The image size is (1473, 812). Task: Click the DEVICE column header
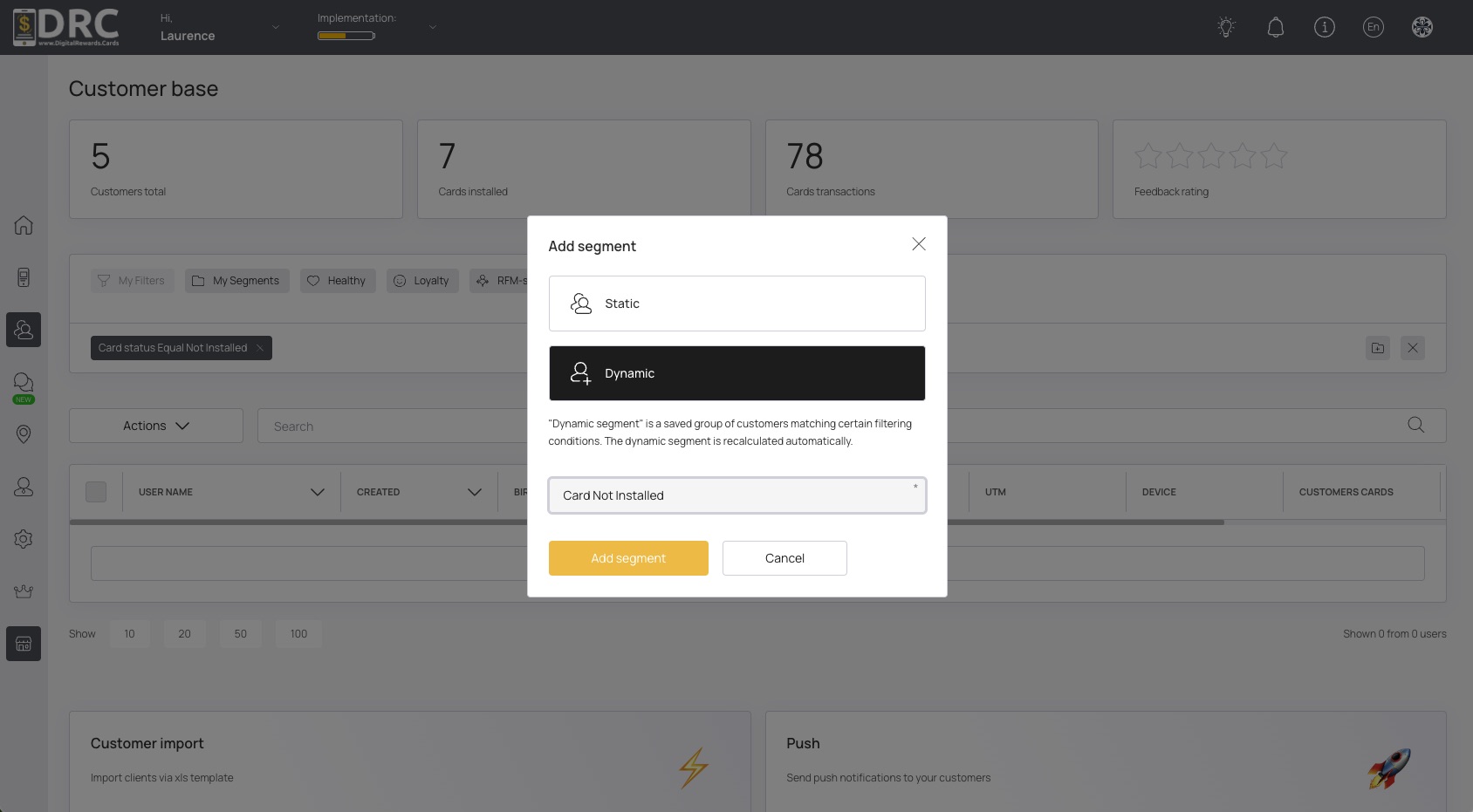[1159, 492]
